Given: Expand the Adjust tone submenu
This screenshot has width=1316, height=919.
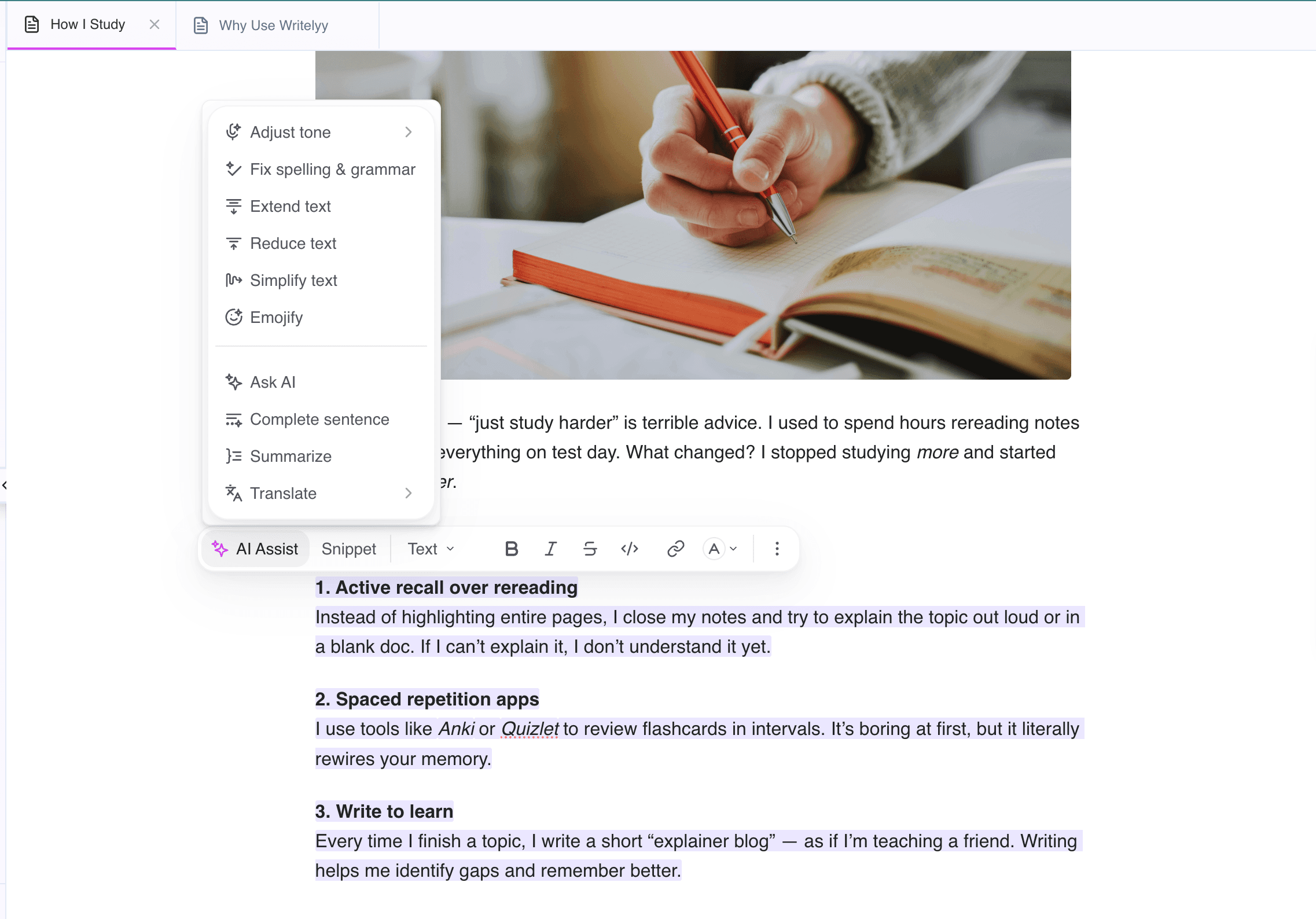Looking at the screenshot, I should pyautogui.click(x=321, y=132).
